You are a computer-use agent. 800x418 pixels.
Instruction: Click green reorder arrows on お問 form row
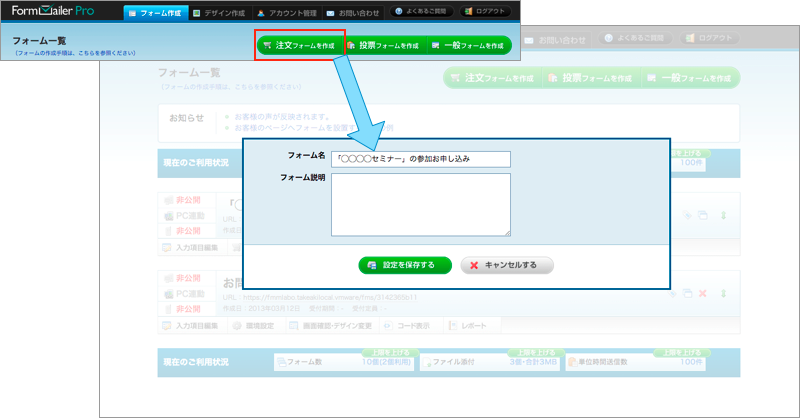pyautogui.click(x=723, y=293)
